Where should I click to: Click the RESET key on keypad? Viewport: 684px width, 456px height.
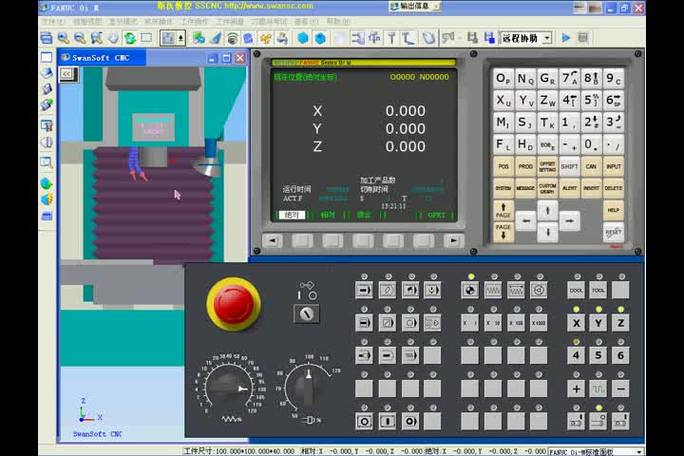pos(613,232)
